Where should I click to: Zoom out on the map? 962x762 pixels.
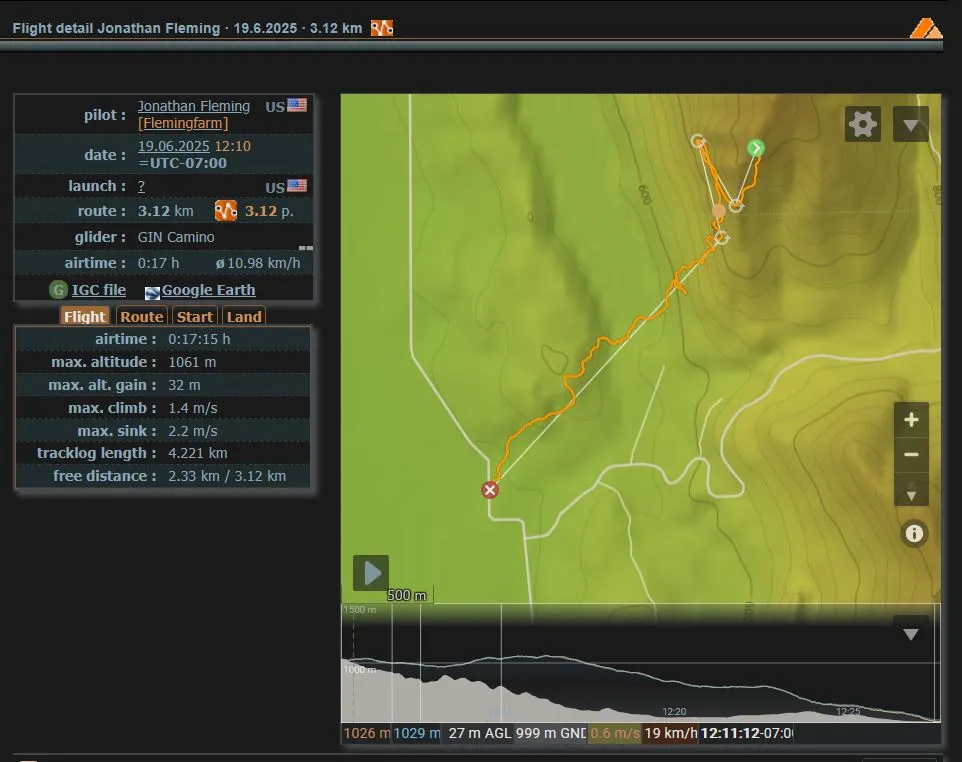tap(911, 455)
